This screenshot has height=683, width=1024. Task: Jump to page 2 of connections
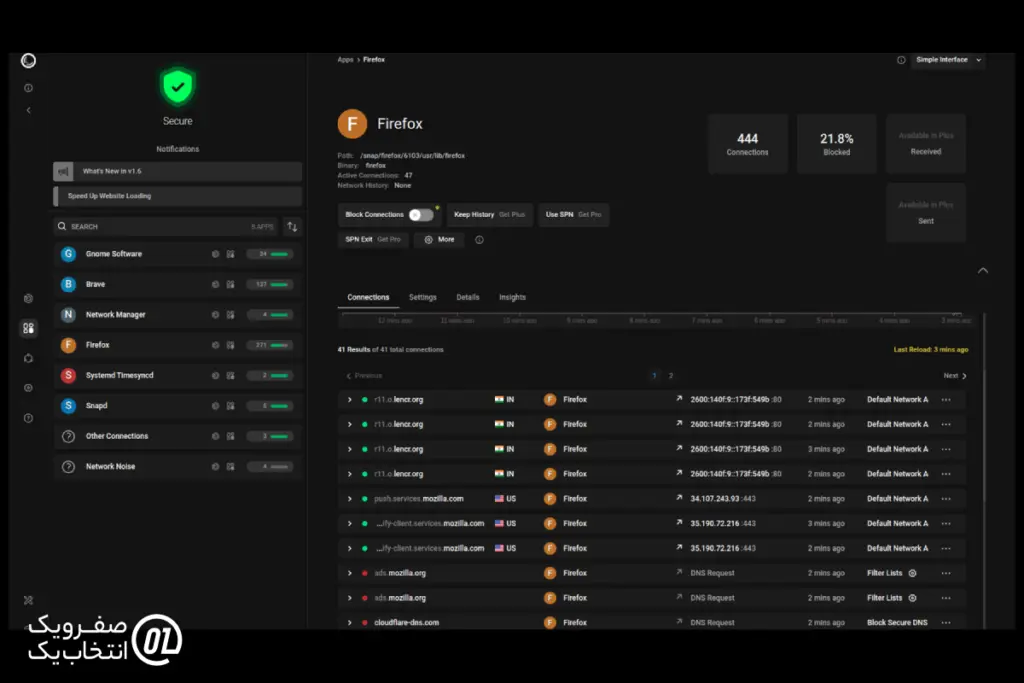(671, 375)
